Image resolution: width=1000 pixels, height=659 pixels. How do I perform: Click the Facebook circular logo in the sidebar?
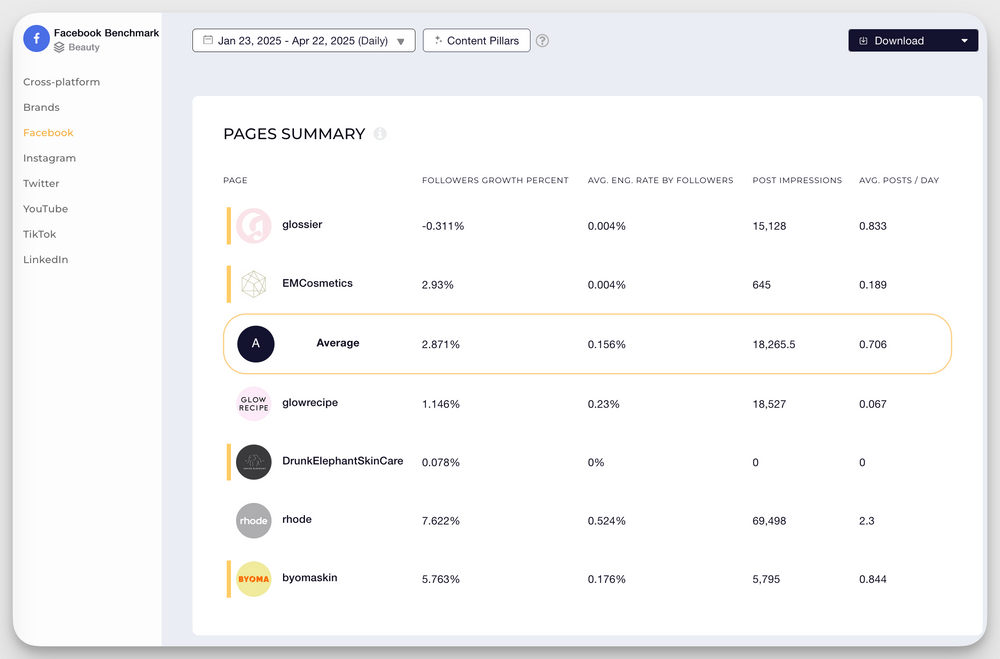pyautogui.click(x=36, y=38)
